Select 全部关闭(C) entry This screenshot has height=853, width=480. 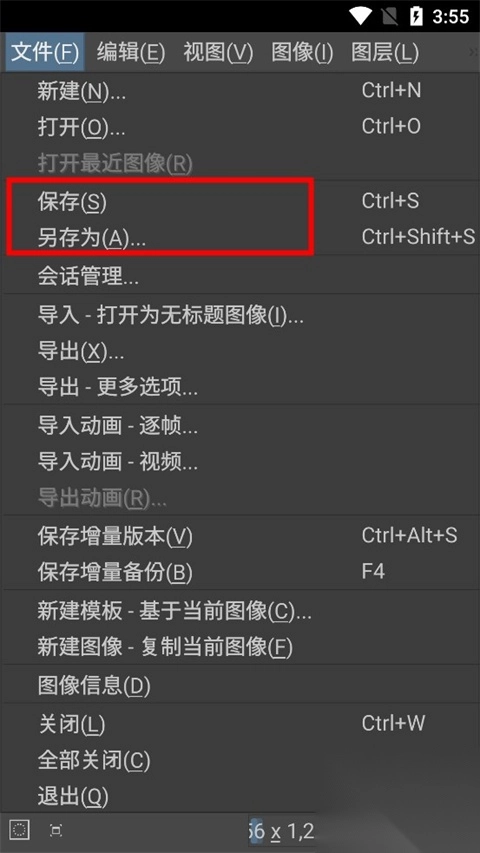[x=240, y=760]
